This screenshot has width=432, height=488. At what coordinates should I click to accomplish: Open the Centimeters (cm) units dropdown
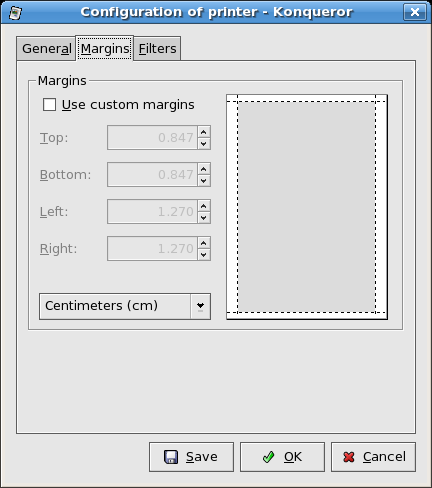(x=125, y=306)
